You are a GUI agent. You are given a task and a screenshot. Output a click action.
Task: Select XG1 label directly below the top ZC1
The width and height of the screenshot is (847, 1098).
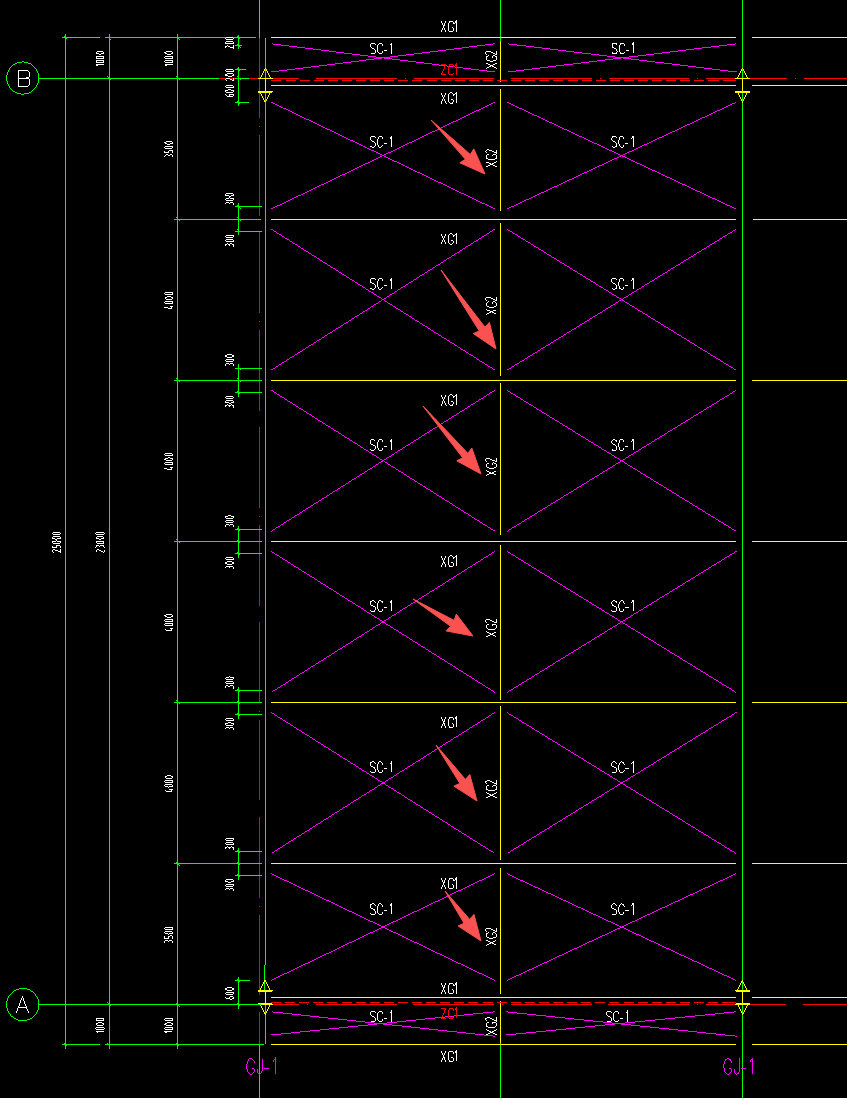[449, 99]
